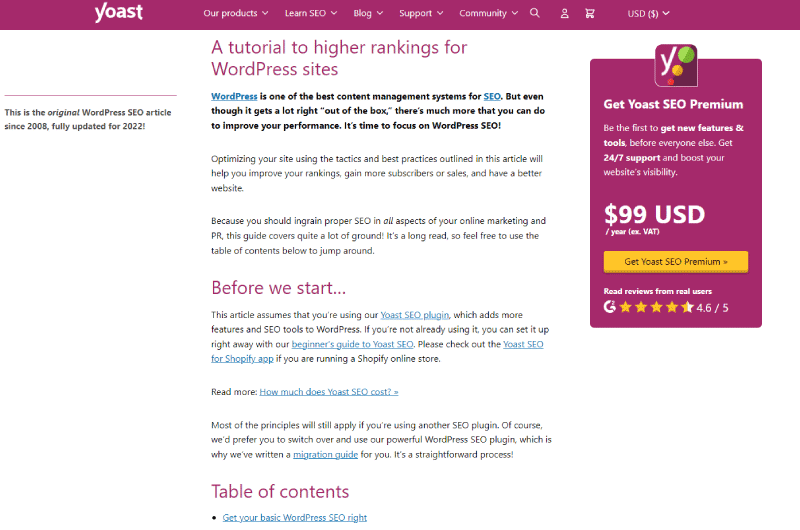Click the G2 review logo icon

(x=609, y=307)
